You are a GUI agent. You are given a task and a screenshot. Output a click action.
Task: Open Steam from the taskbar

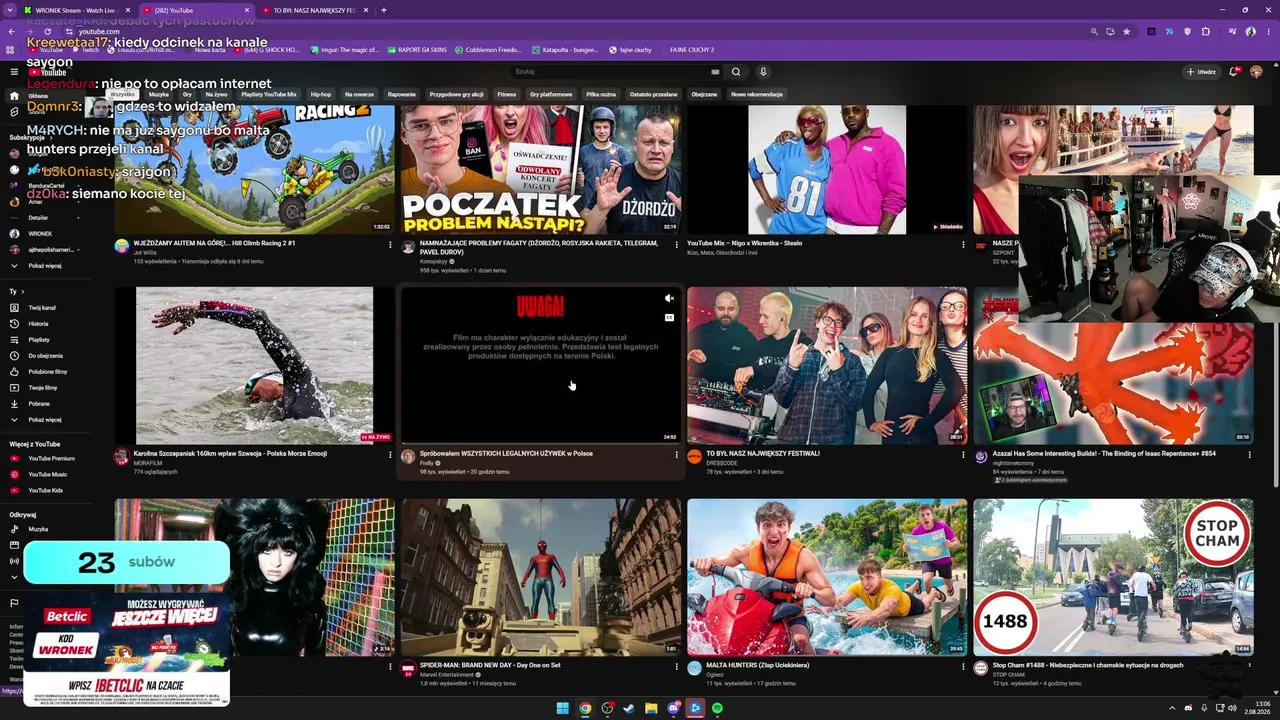pos(629,709)
